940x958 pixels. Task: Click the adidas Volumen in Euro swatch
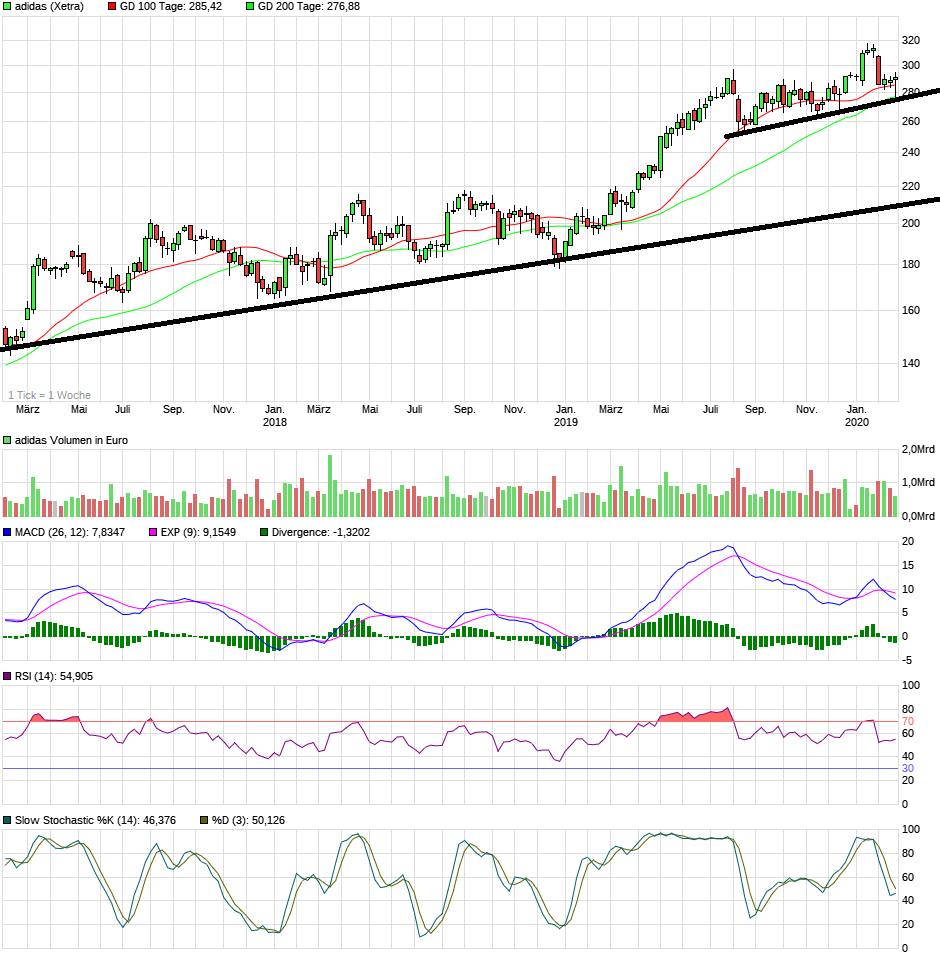pyautogui.click(x=7, y=441)
